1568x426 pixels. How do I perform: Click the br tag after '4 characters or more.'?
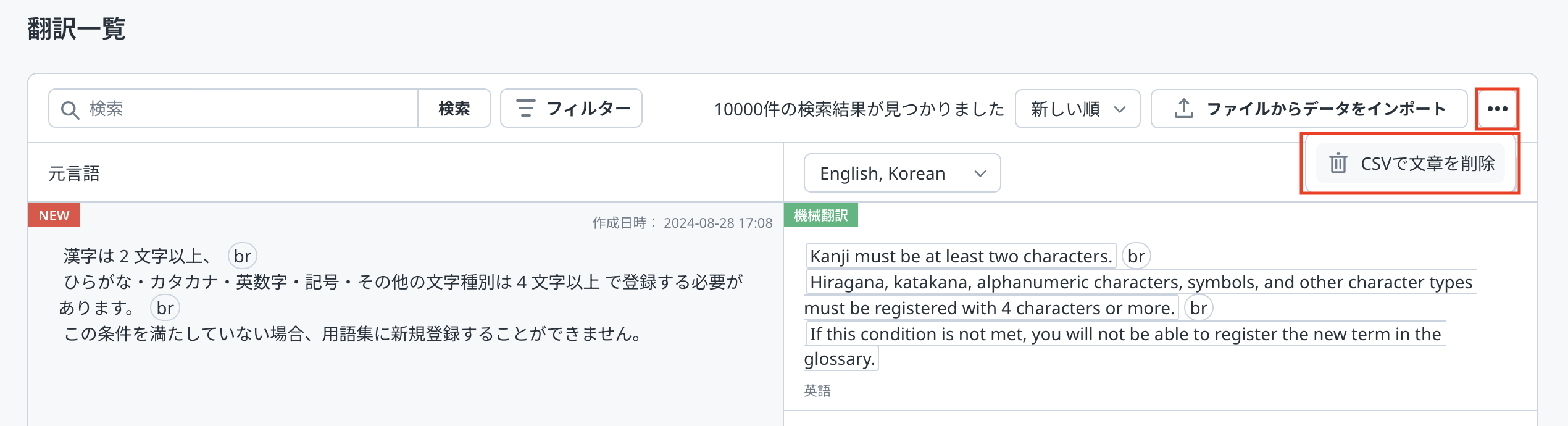pyautogui.click(x=1198, y=308)
